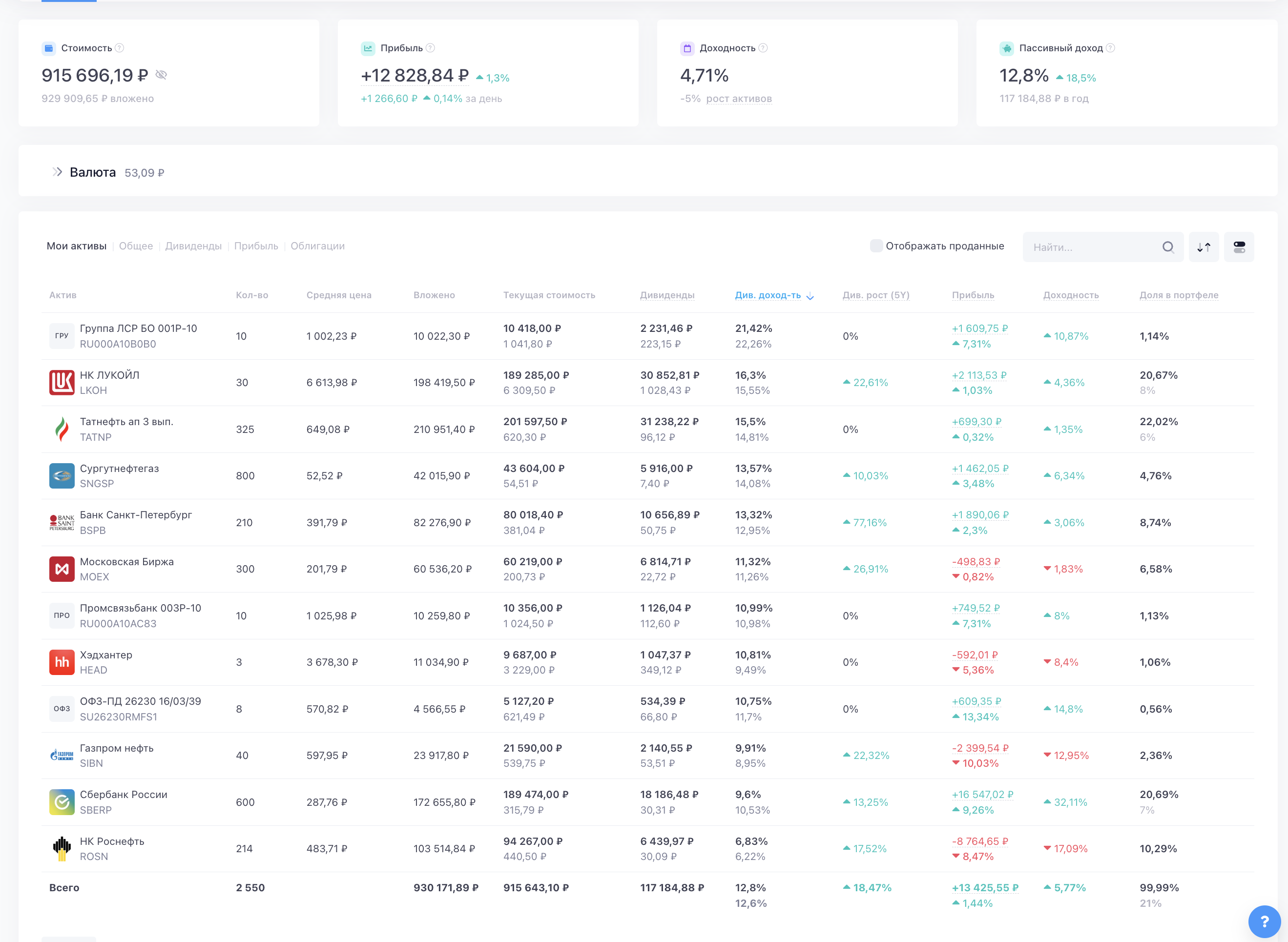
Task: Click into Найти search field
Action: pyautogui.click(x=1089, y=247)
